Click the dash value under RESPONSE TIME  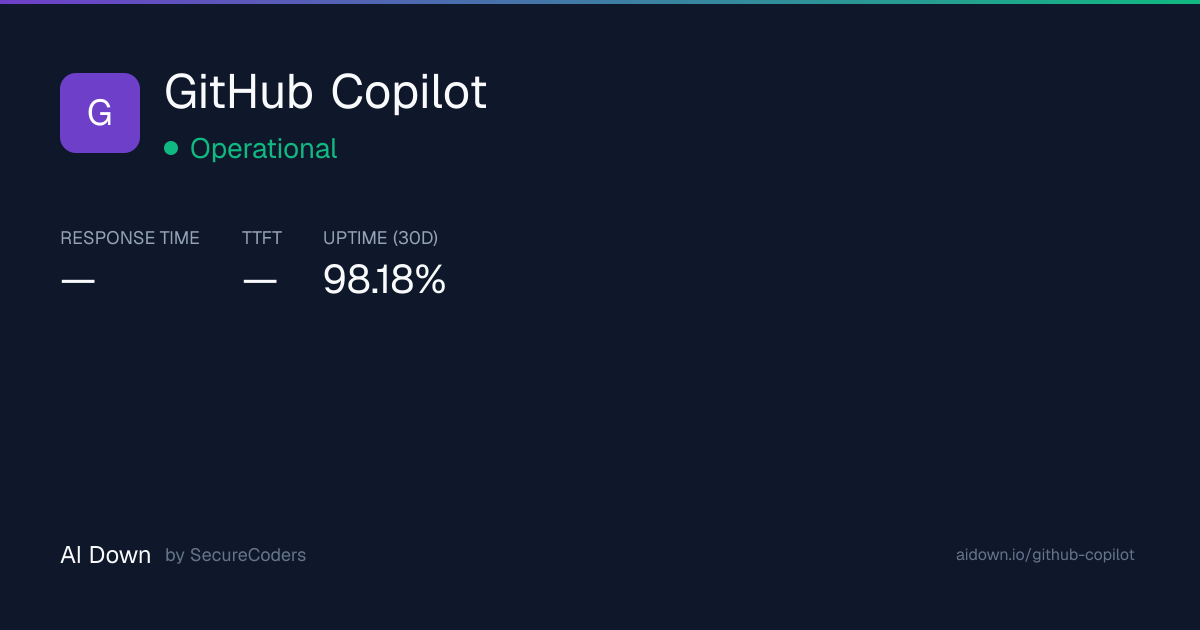tap(77, 281)
